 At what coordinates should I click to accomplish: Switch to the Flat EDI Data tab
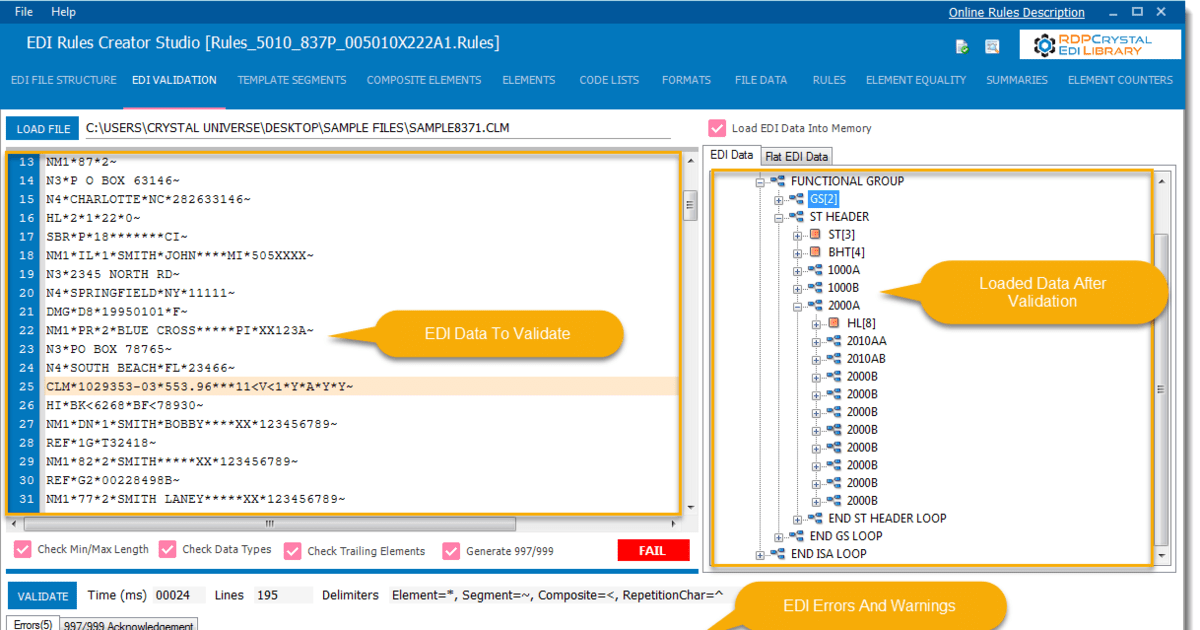coord(796,156)
